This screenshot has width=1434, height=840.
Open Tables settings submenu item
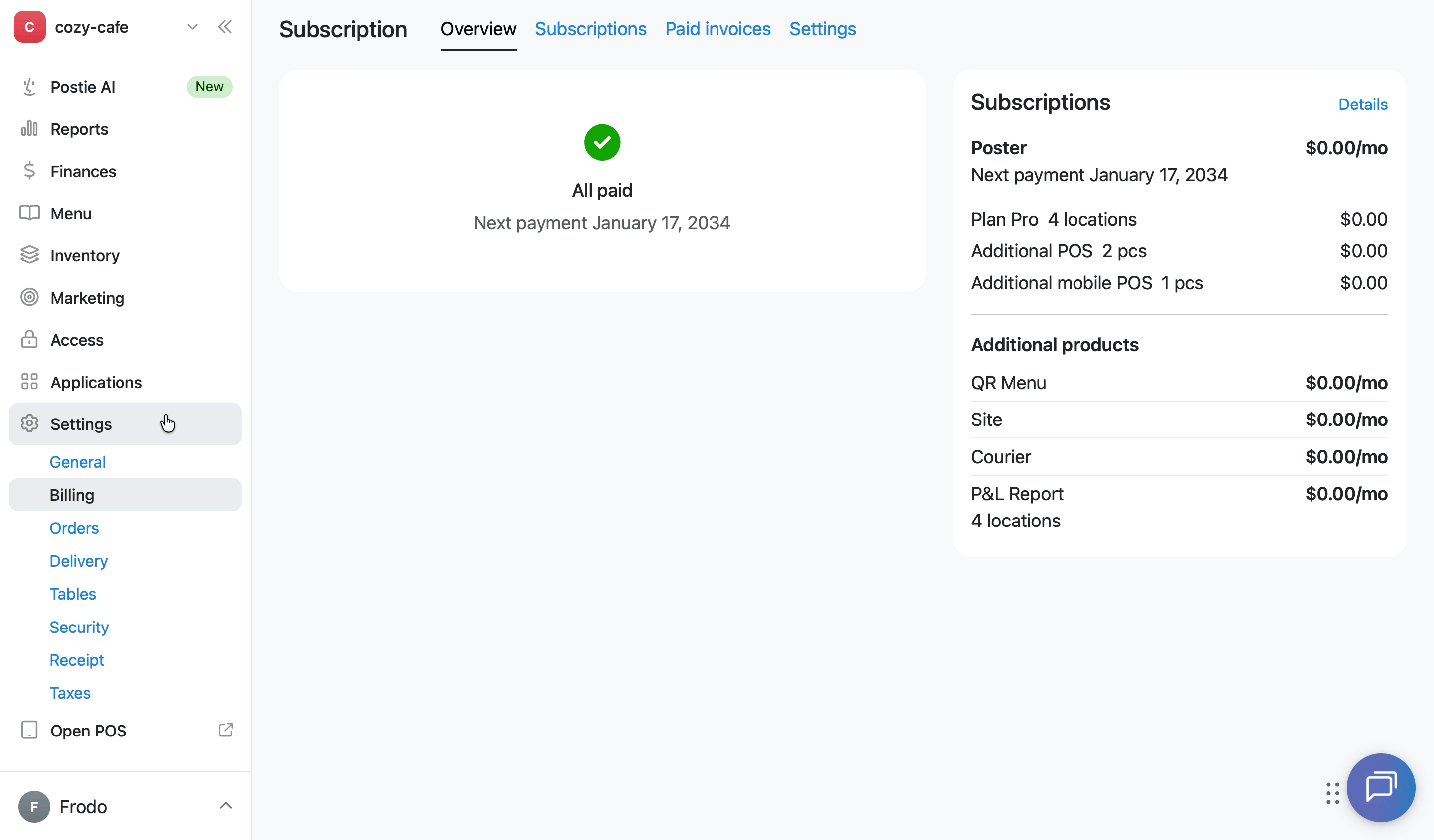tap(73, 594)
